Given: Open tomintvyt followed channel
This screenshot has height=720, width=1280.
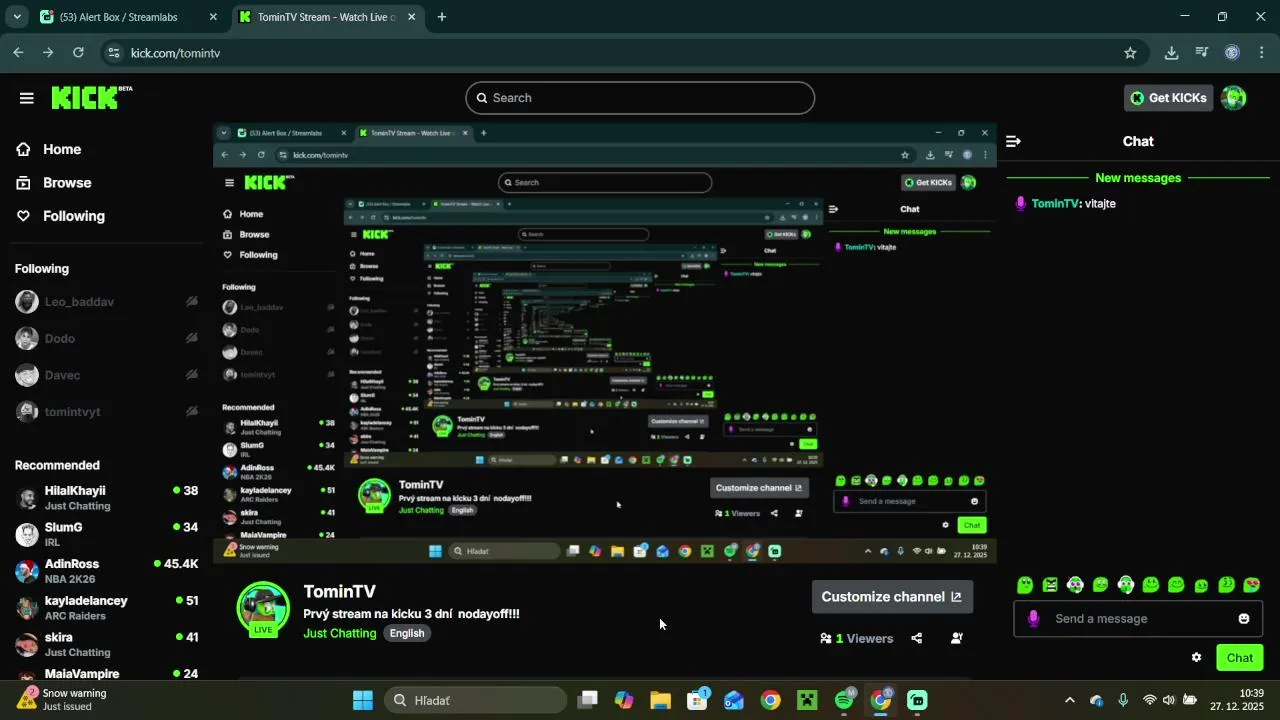Looking at the screenshot, I should click(106, 412).
